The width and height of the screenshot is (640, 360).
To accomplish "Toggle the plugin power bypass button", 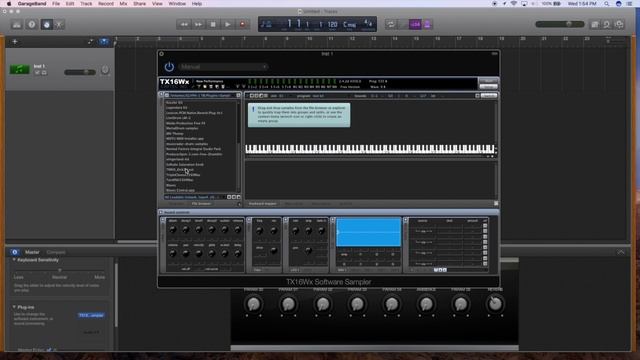I will [x=169, y=67].
